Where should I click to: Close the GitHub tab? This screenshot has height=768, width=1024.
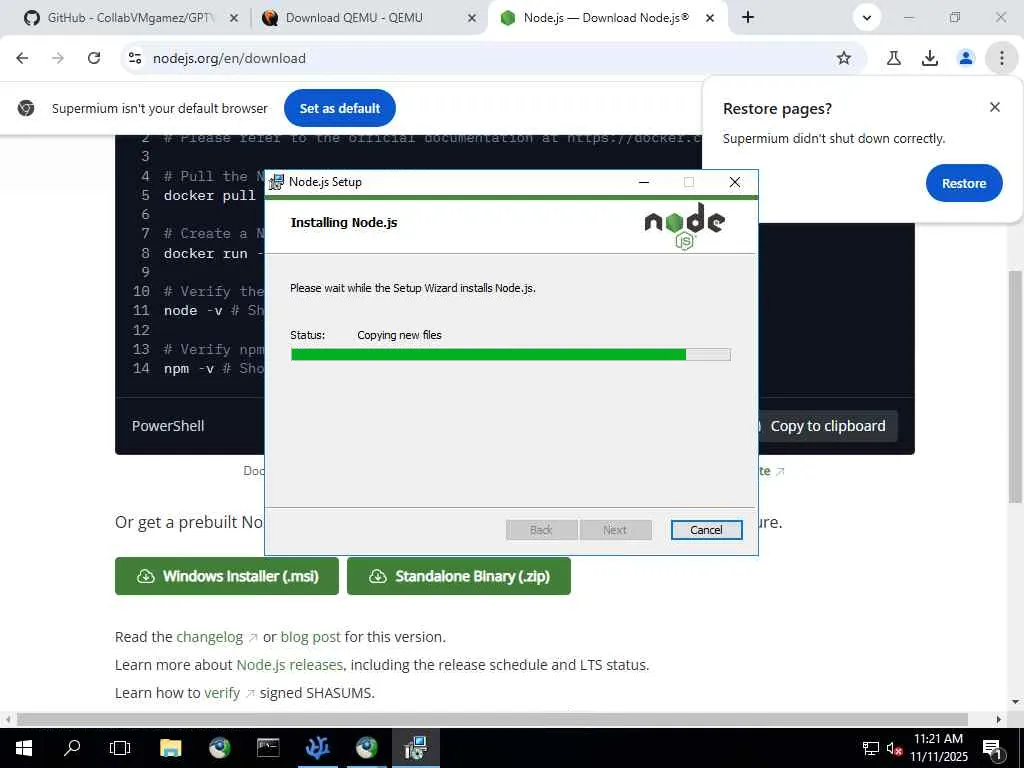234,18
